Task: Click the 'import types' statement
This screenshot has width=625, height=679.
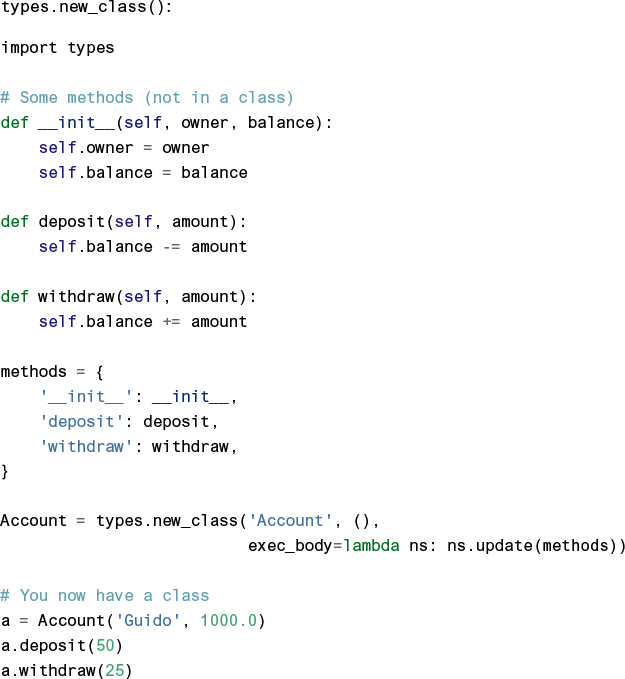Action: point(57,48)
